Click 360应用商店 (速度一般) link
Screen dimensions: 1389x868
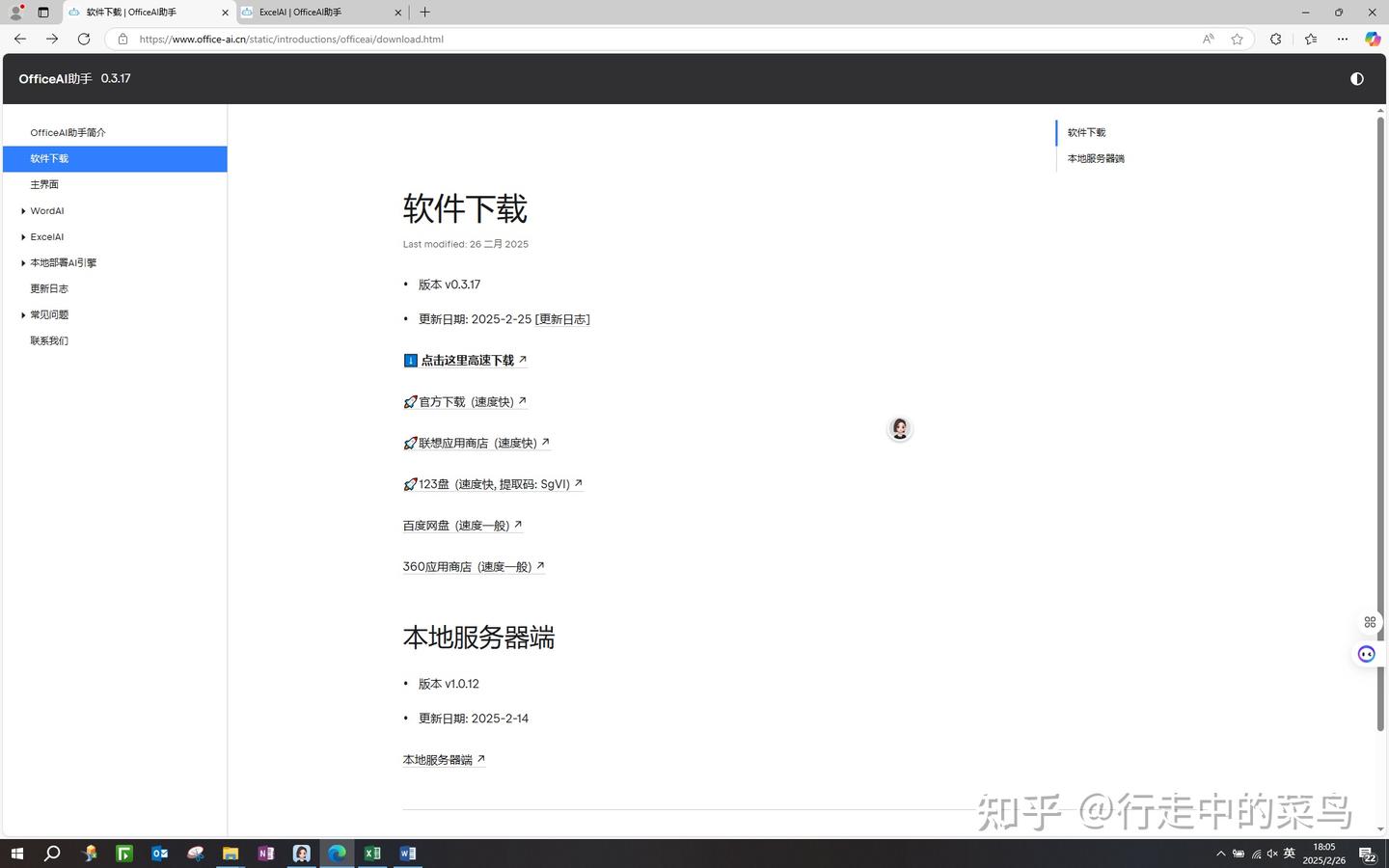coord(475,567)
